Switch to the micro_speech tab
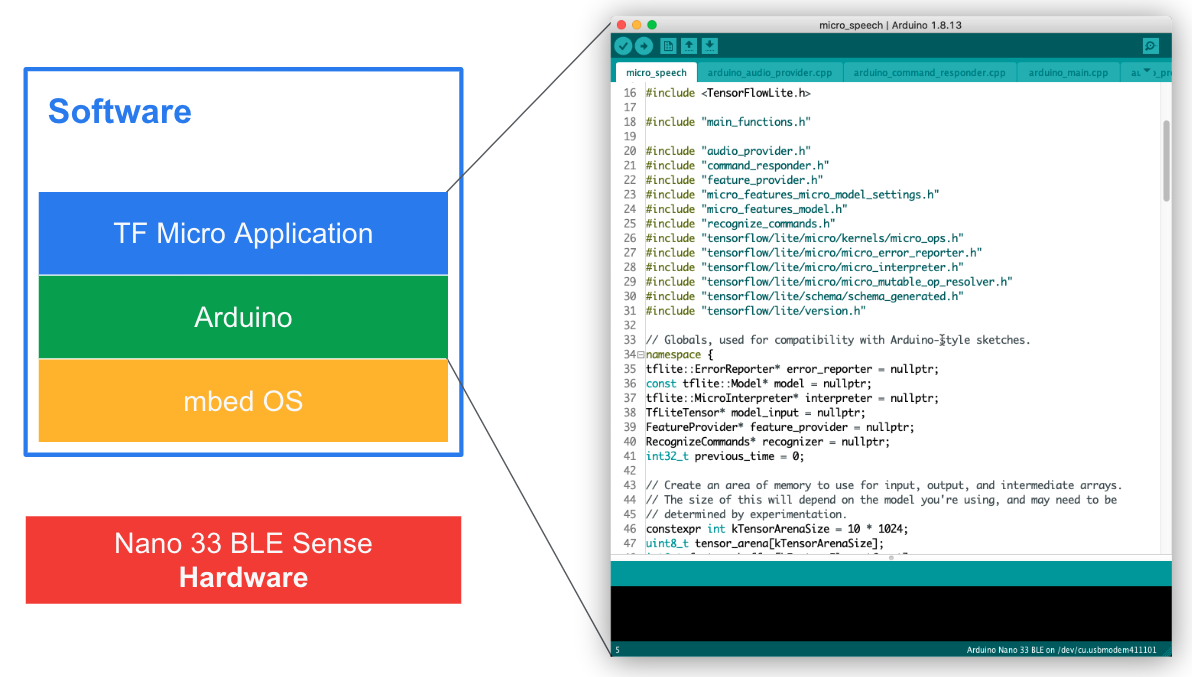This screenshot has width=1192, height=677. 656,73
